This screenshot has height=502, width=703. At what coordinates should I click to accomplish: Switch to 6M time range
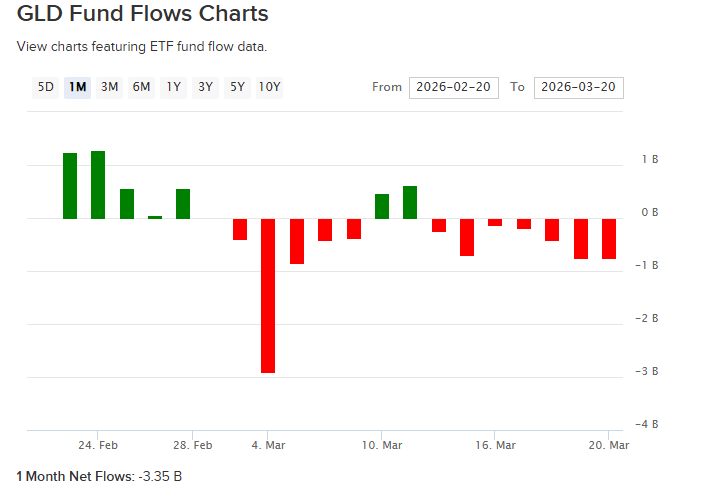[x=141, y=87]
